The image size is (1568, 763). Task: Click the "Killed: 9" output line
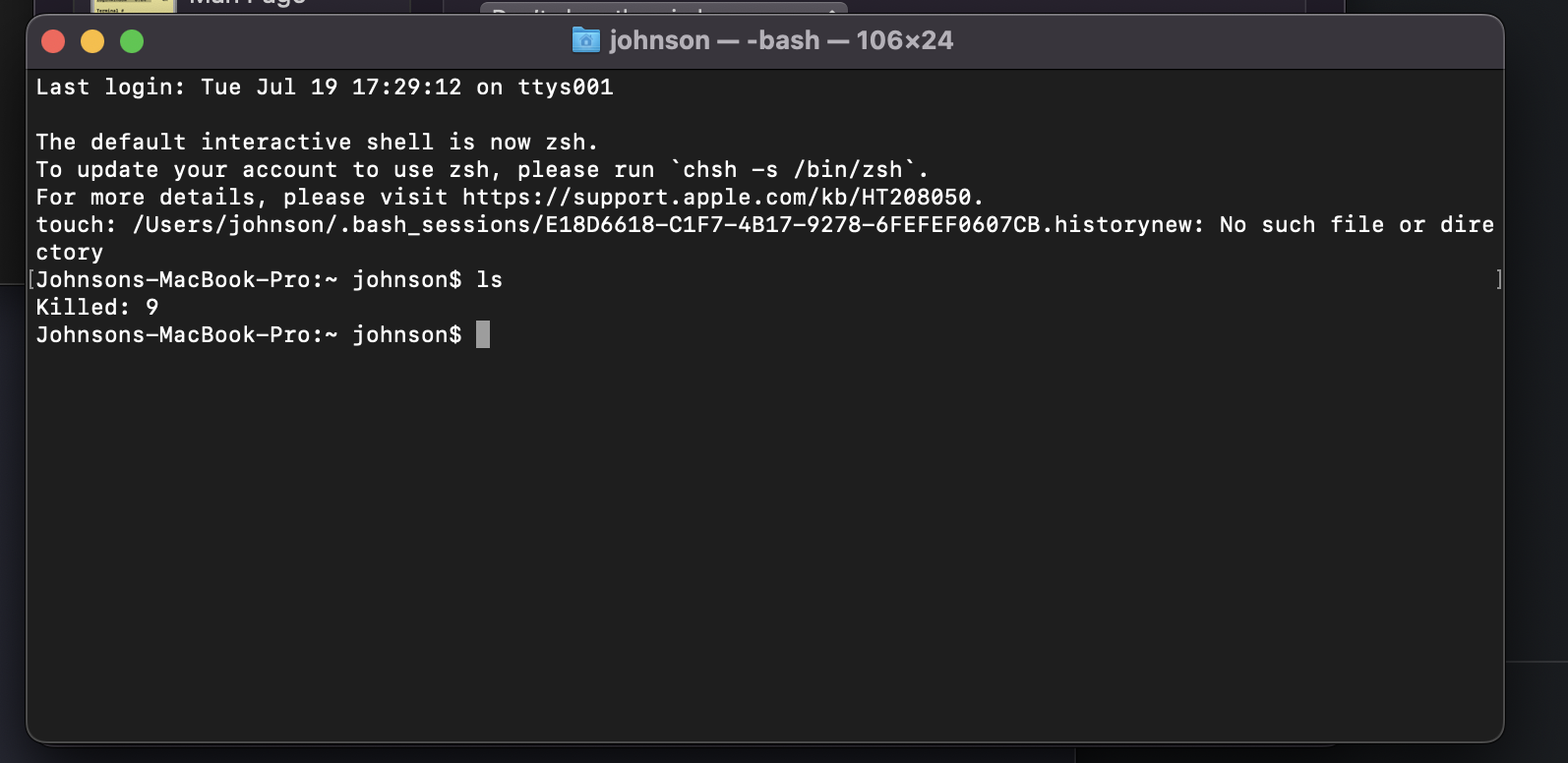(97, 307)
